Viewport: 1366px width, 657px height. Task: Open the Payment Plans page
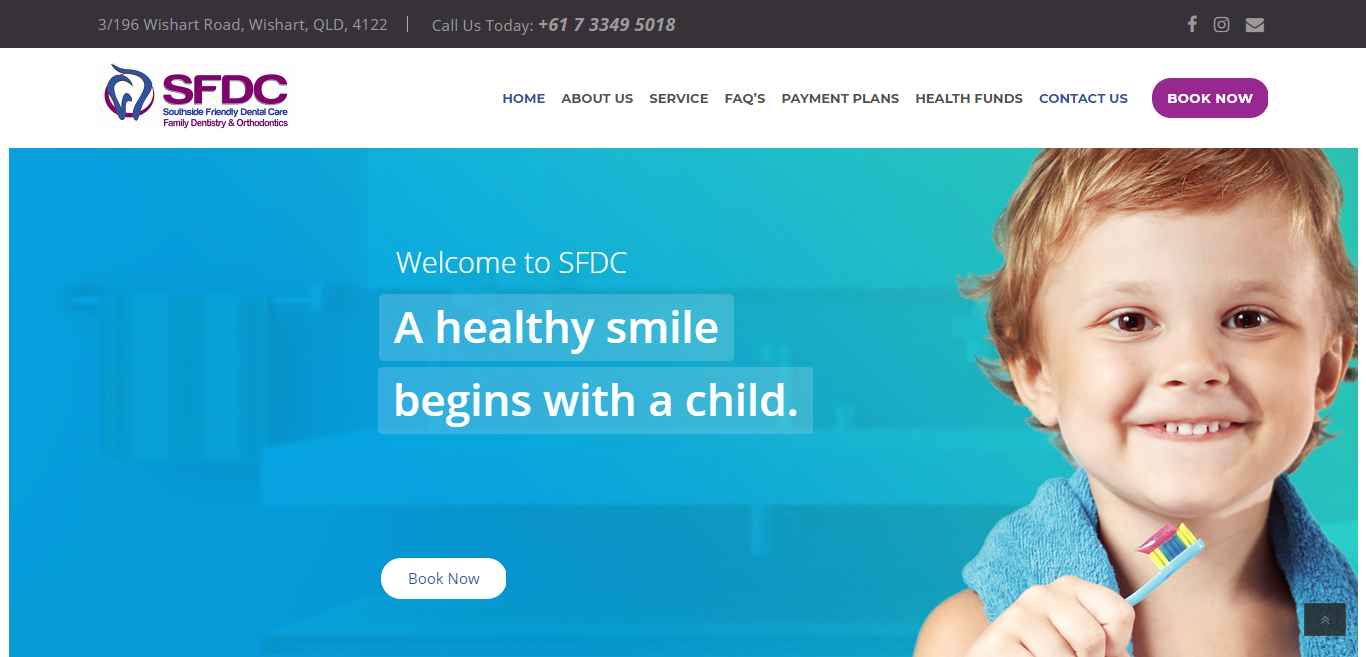[x=840, y=98]
